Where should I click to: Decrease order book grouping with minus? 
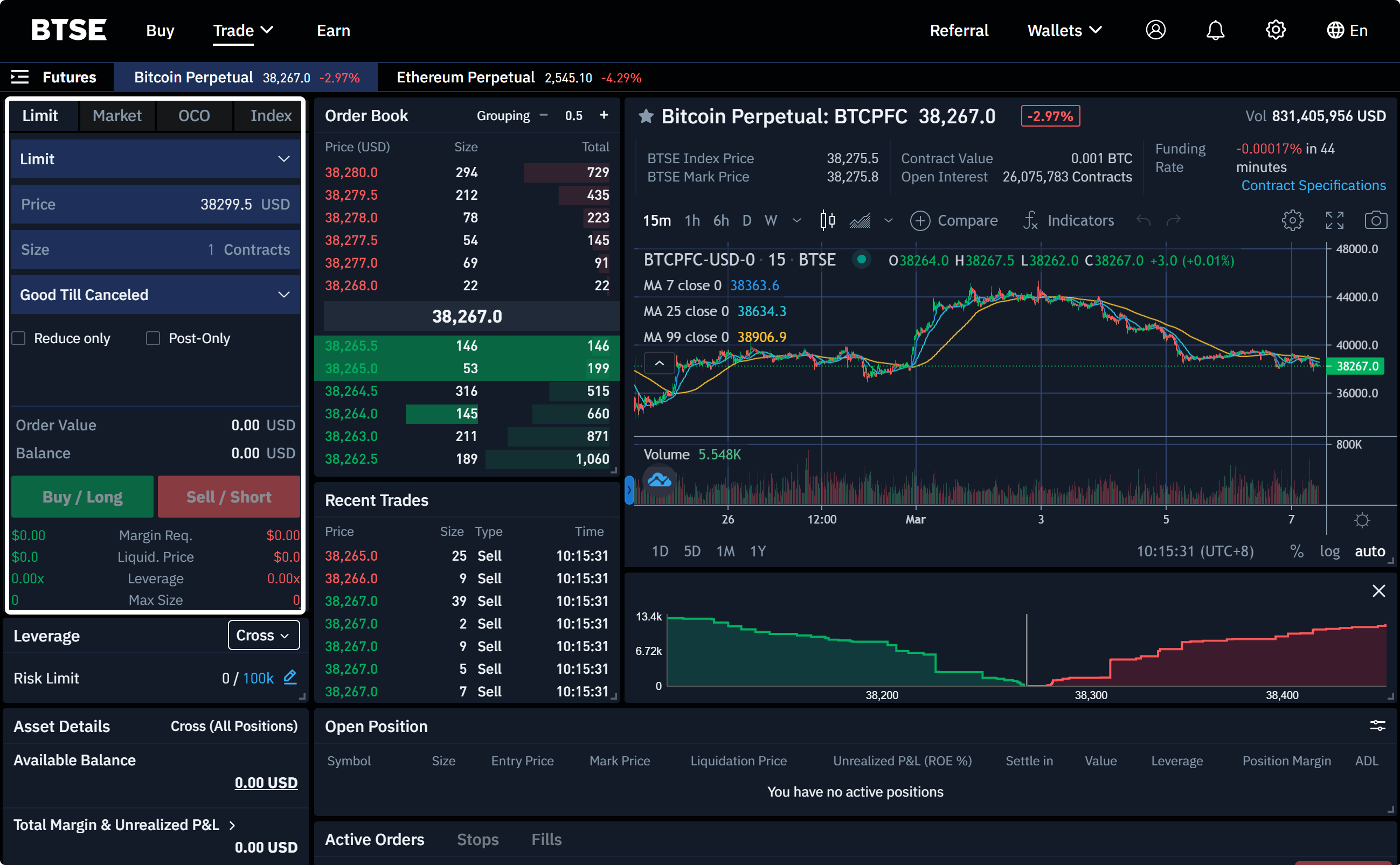544,116
